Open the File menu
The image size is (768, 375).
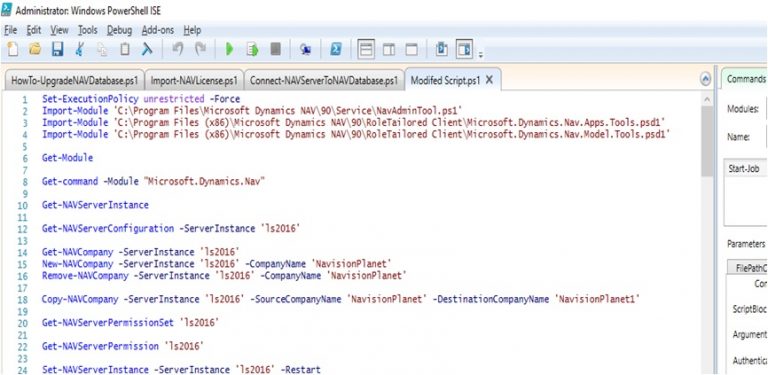point(10,30)
